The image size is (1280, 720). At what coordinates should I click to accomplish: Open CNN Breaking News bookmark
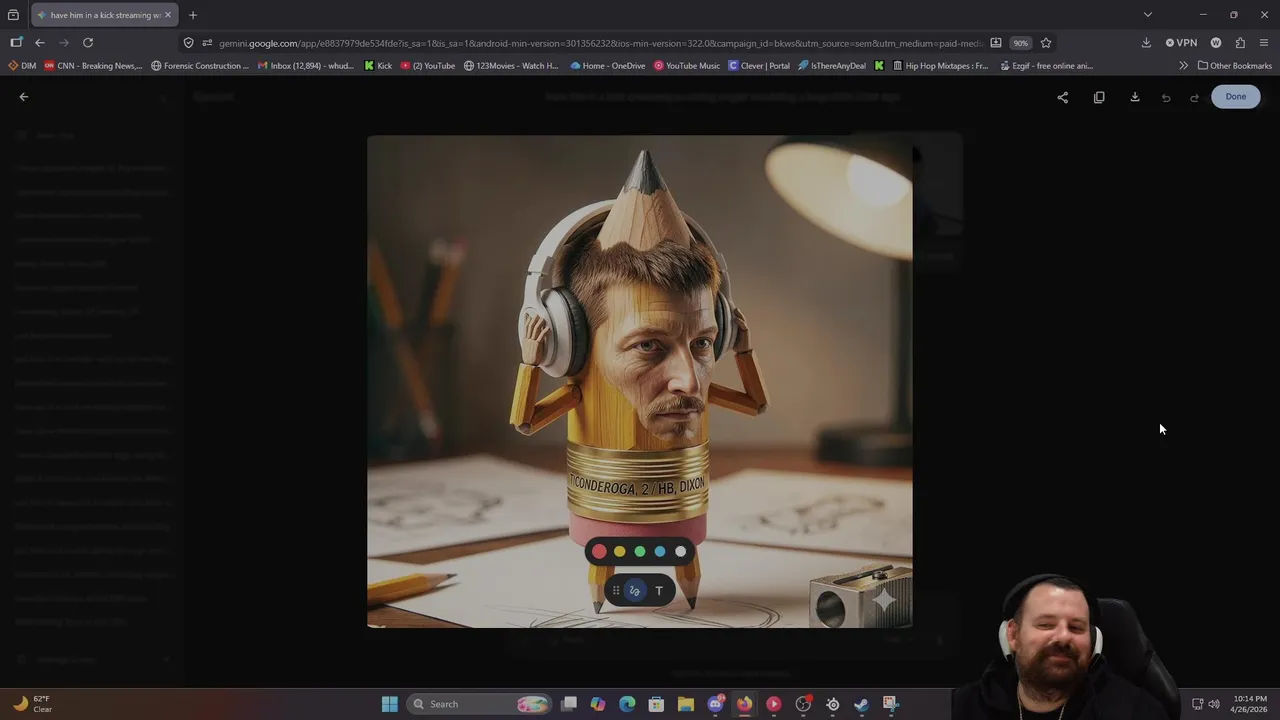[x=93, y=66]
